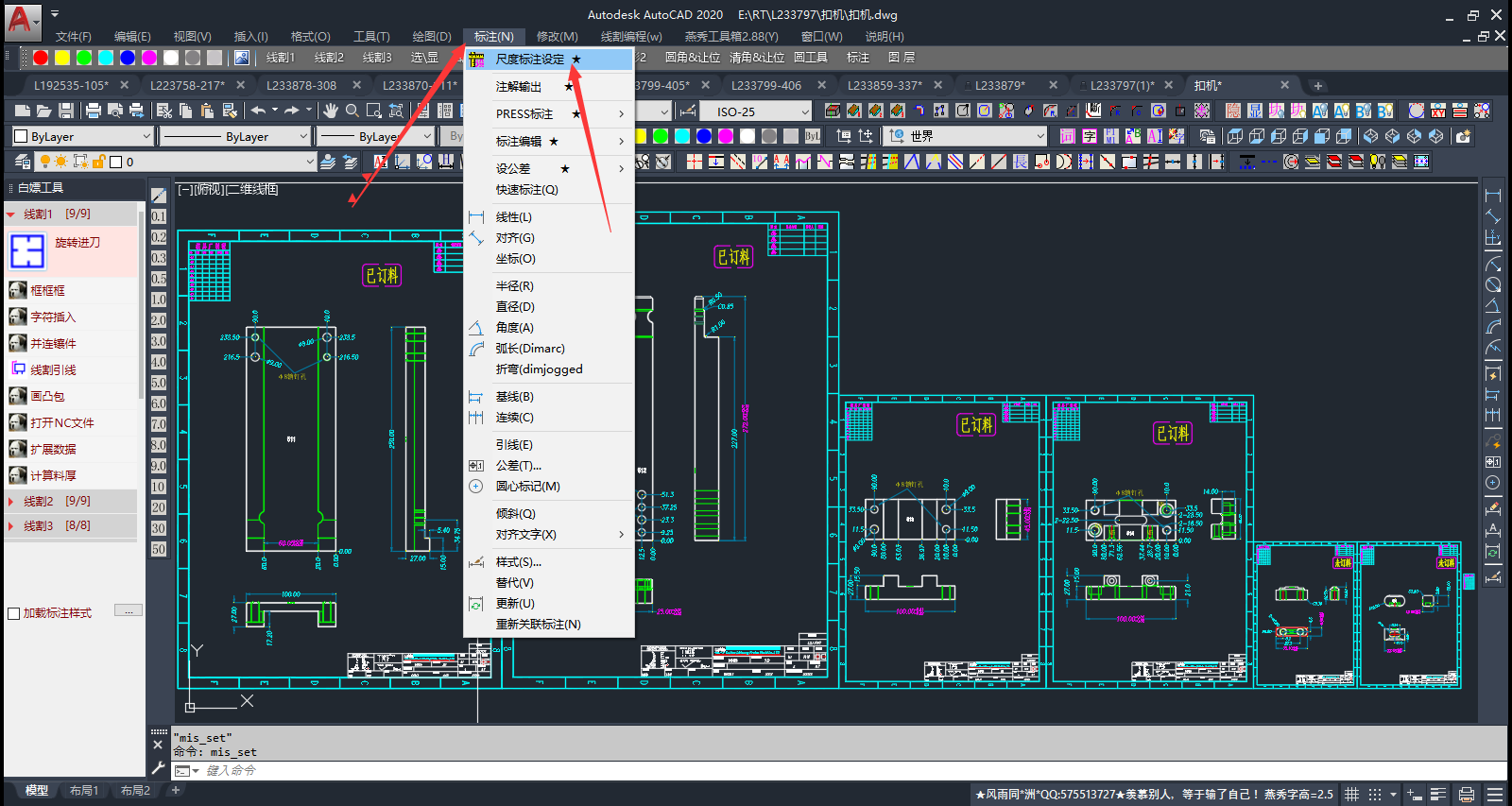Choose 半径(R) in the 标注 menu
The image size is (1512, 806).
click(x=550, y=285)
